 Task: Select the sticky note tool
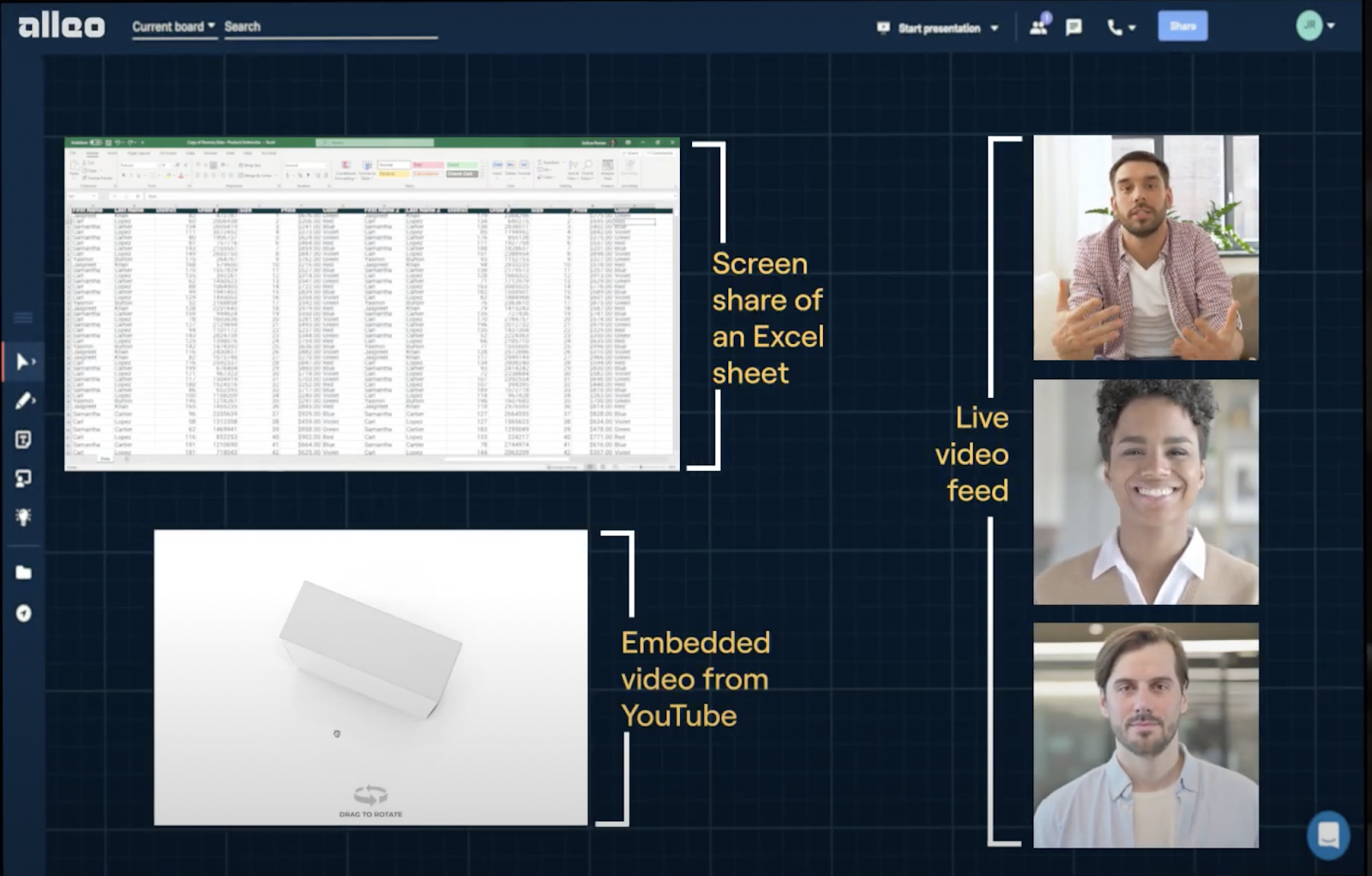pyautogui.click(x=23, y=439)
